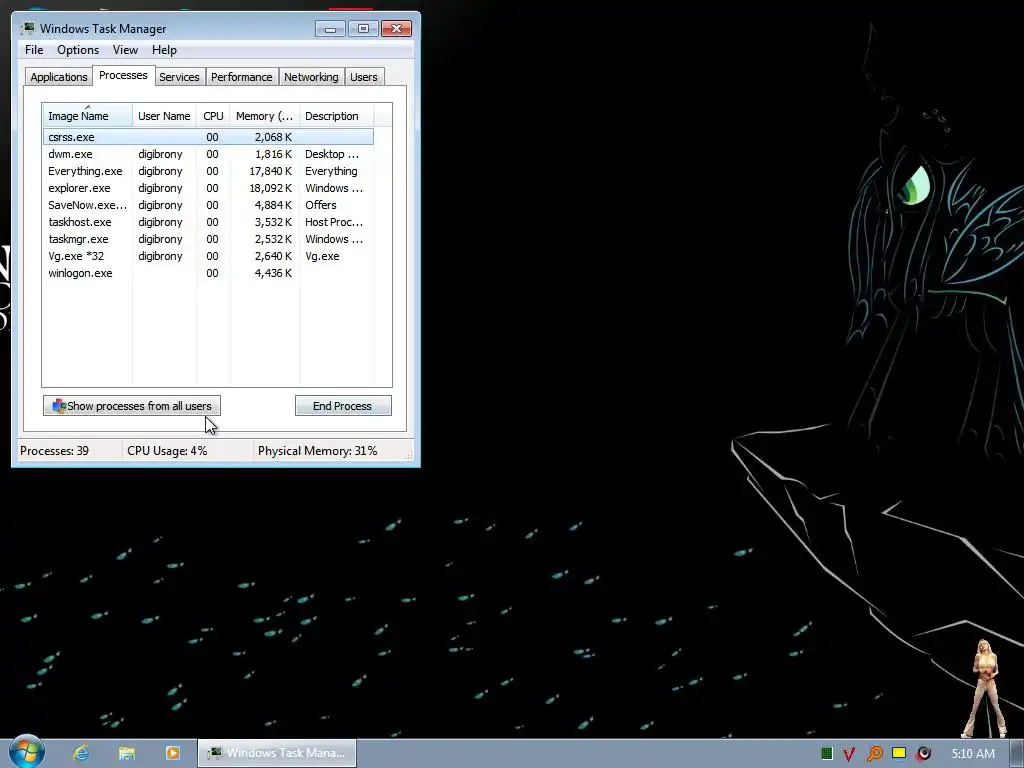
Task: Click the 5:10 AM taskbar clock
Action: coord(973,754)
